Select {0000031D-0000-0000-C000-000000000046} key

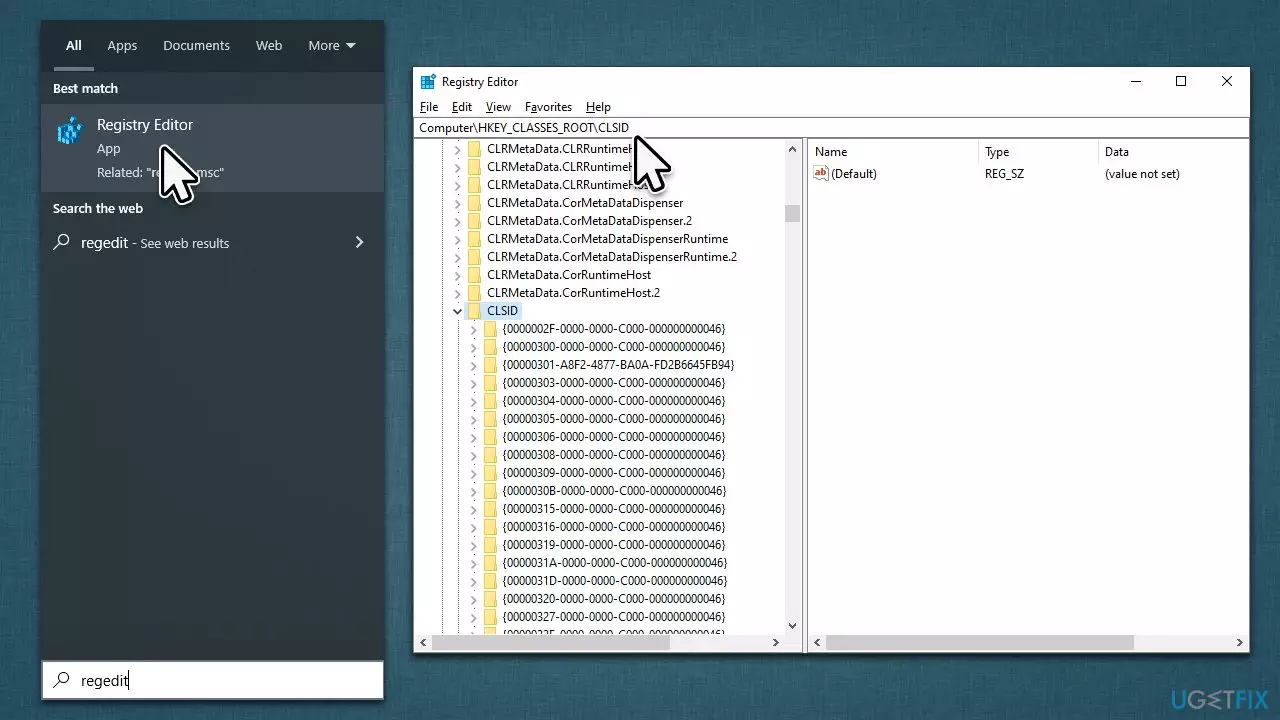(x=614, y=581)
